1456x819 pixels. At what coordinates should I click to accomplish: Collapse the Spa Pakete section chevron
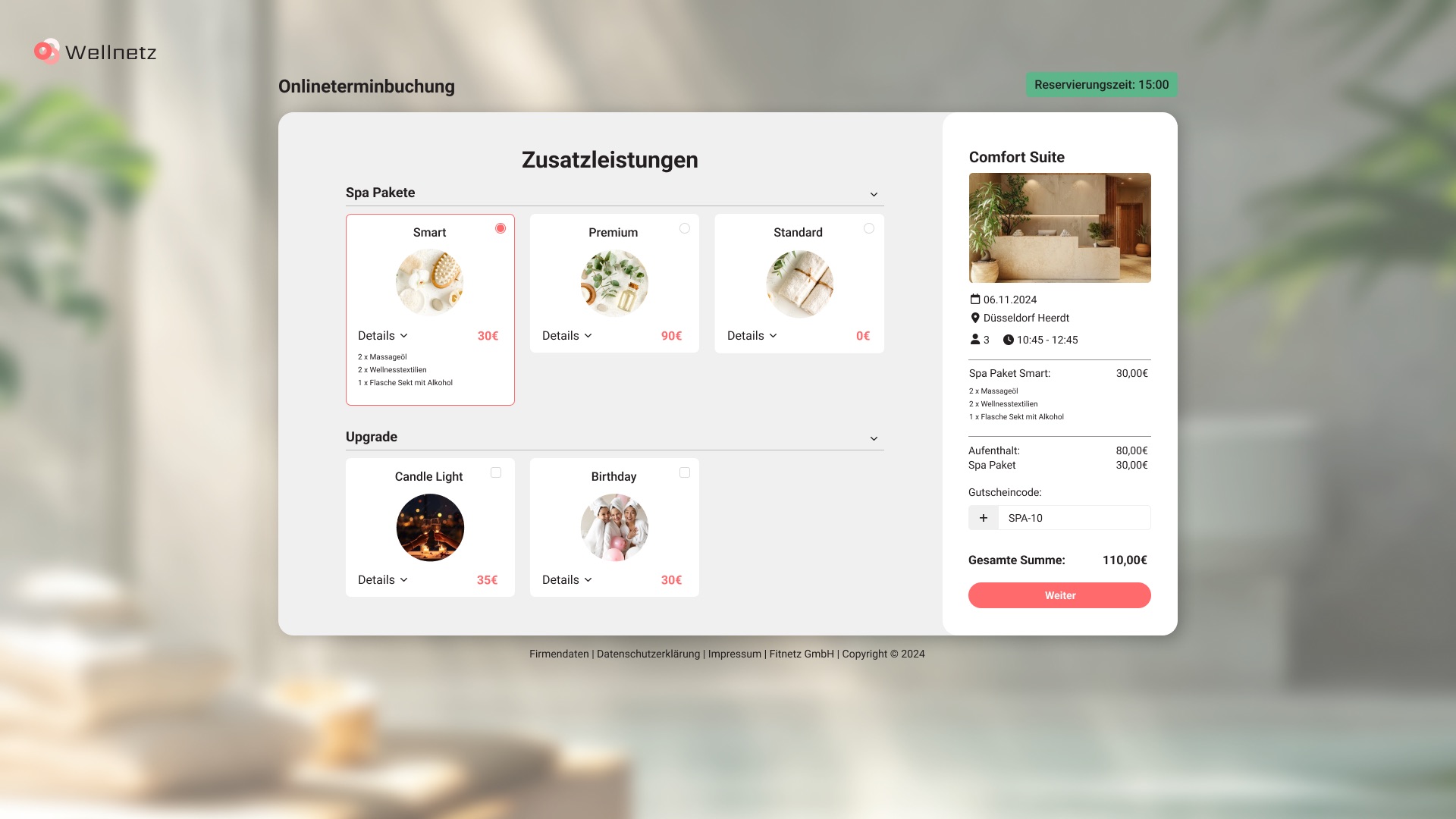(x=874, y=194)
